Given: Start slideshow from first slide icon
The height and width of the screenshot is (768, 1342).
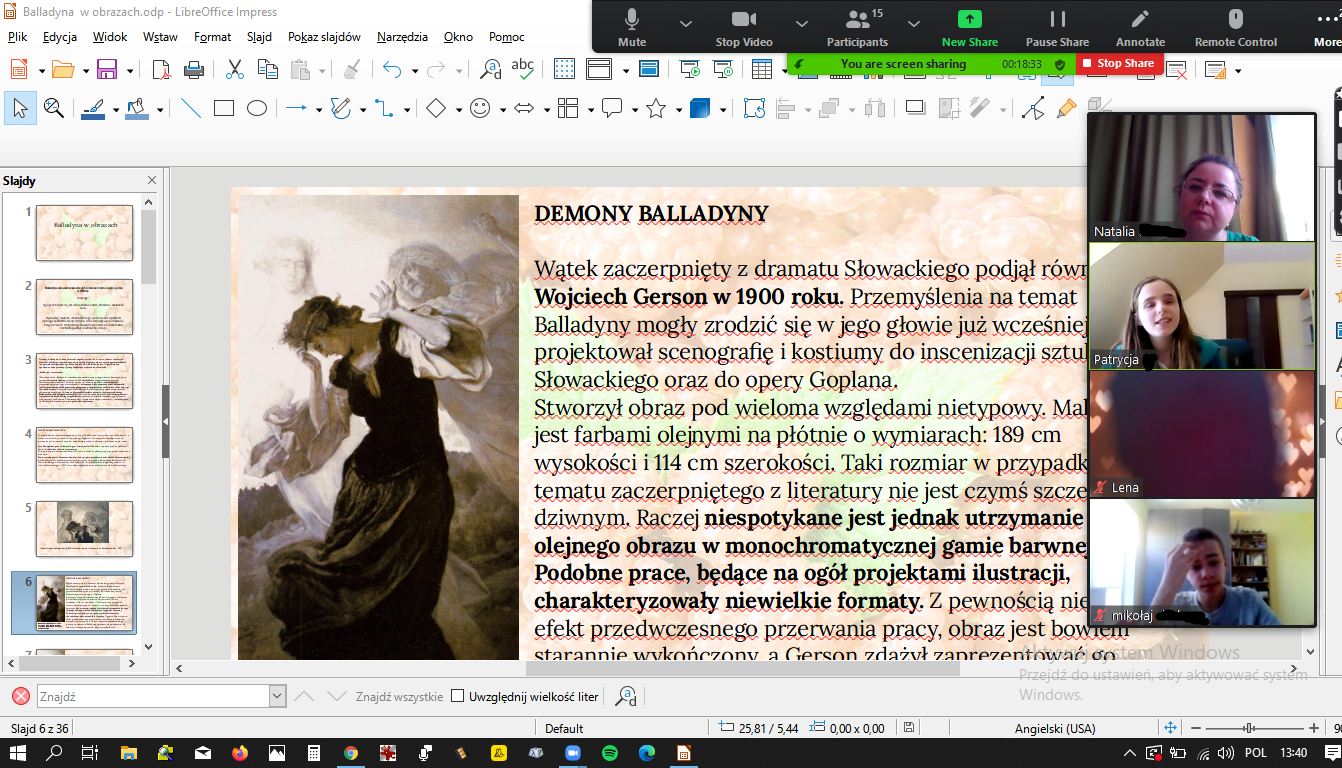Looking at the screenshot, I should pyautogui.click(x=690, y=69).
